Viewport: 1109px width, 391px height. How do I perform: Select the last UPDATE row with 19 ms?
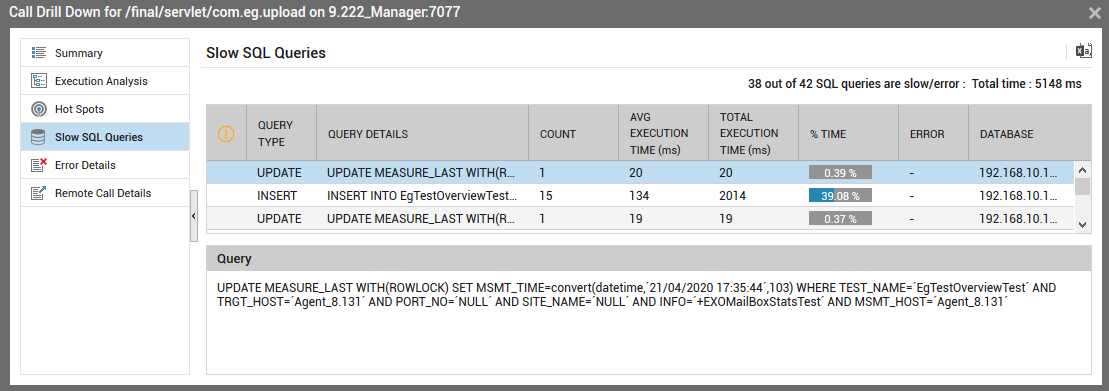coord(640,219)
